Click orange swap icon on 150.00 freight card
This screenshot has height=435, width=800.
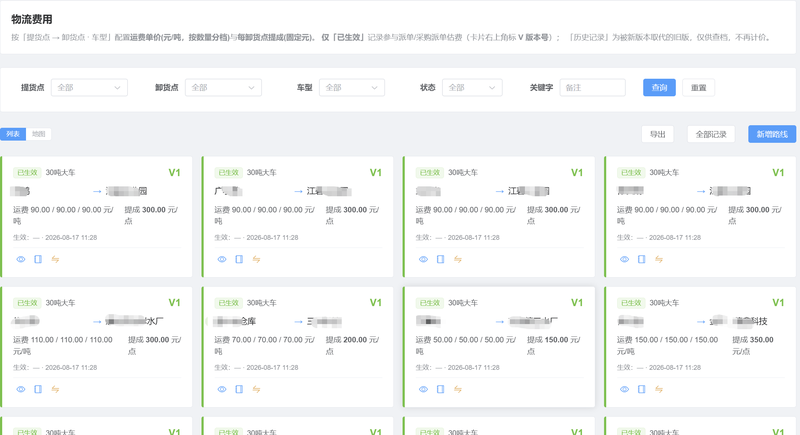[659, 389]
